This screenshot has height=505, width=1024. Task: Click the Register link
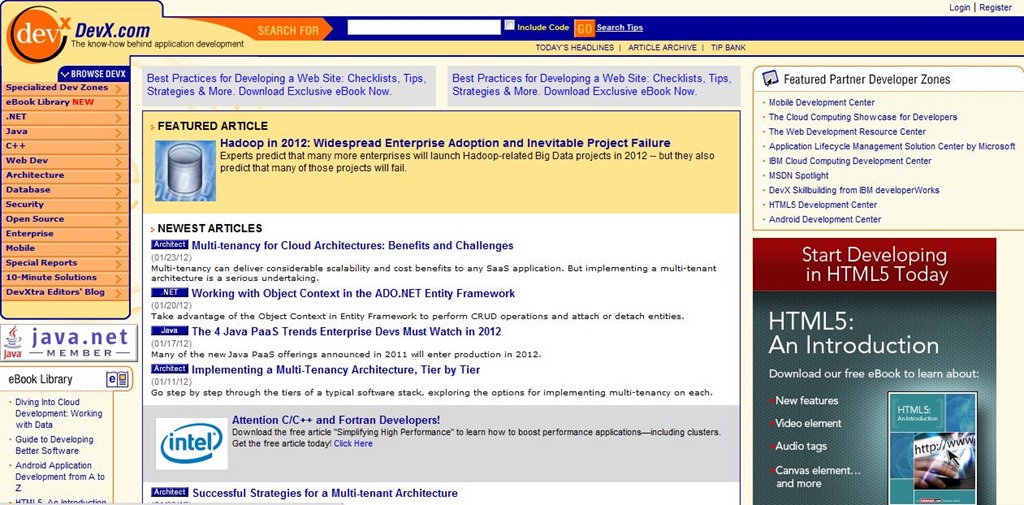[x=995, y=8]
